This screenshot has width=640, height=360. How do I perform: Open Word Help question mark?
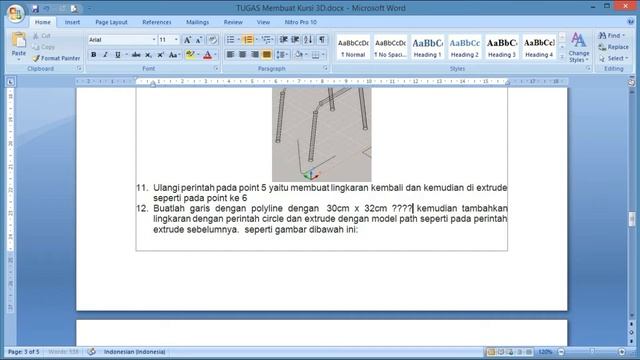pos(631,22)
